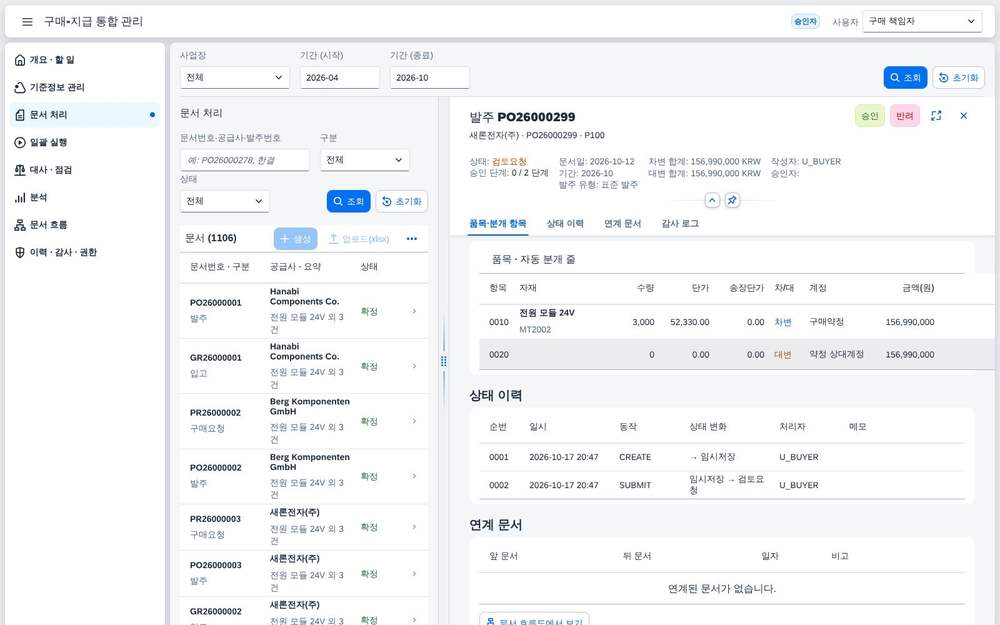
Task: Click the home icon beside 개요
Action: (x=20, y=60)
